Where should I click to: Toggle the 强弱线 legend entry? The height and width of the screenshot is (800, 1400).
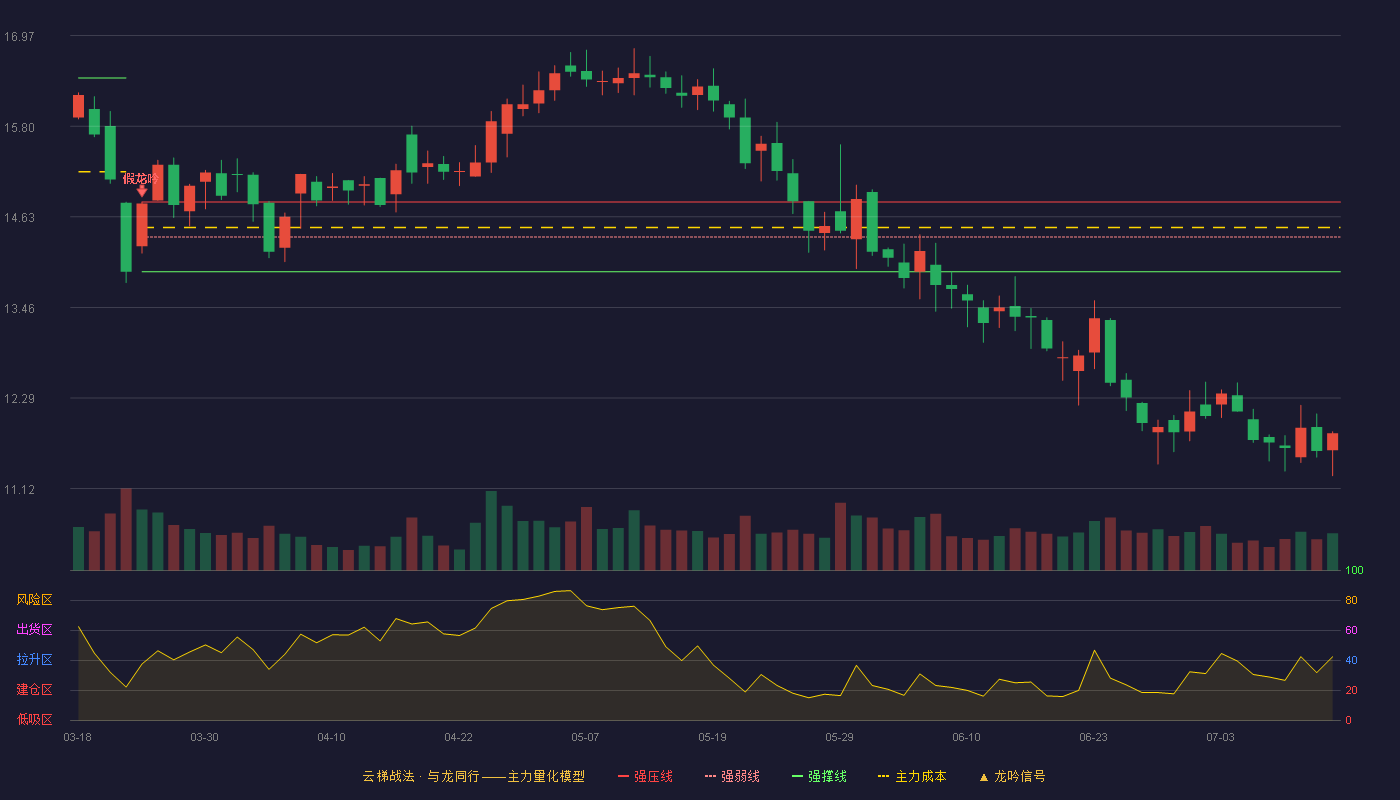pos(732,776)
